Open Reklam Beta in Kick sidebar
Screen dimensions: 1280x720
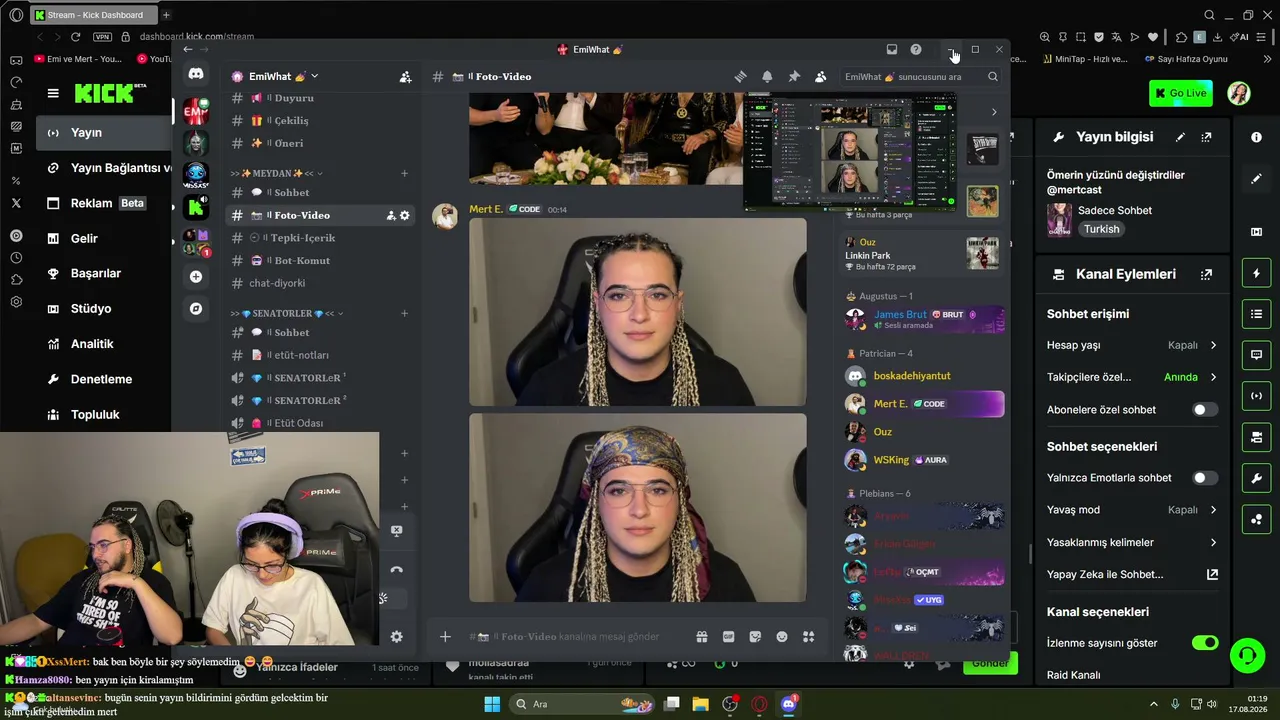(103, 203)
